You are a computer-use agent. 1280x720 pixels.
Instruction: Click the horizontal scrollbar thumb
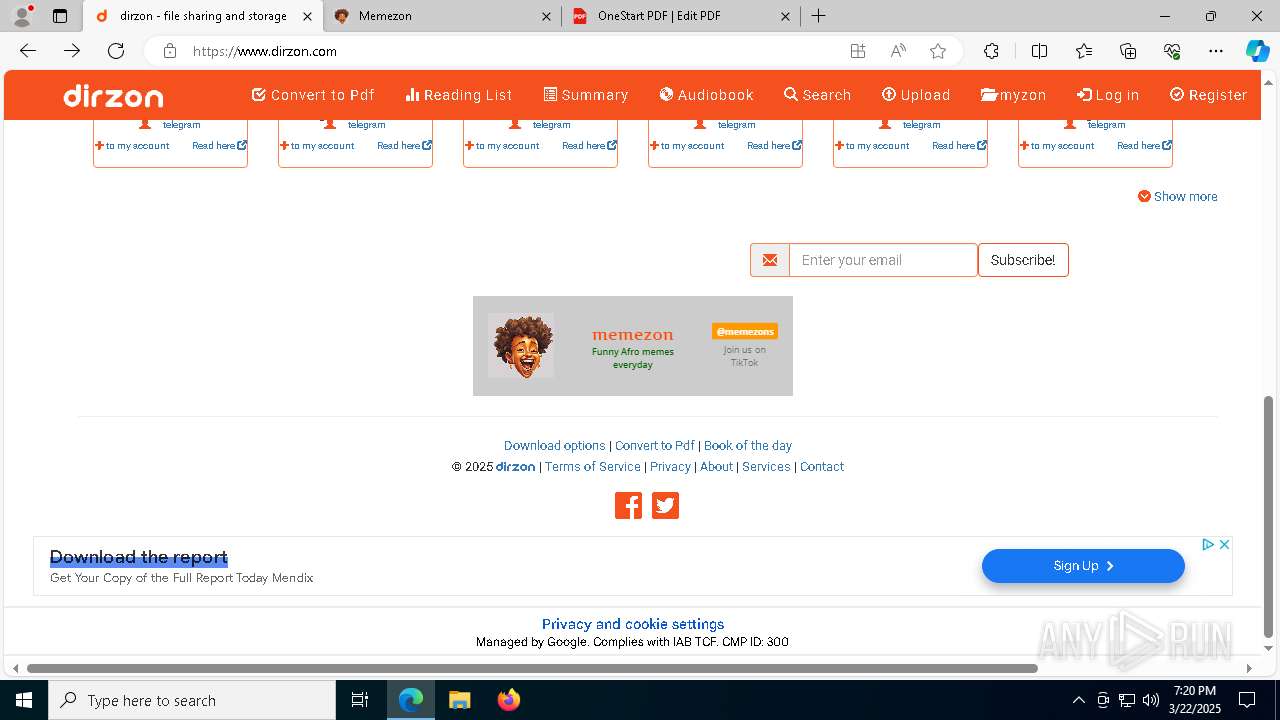click(x=532, y=668)
